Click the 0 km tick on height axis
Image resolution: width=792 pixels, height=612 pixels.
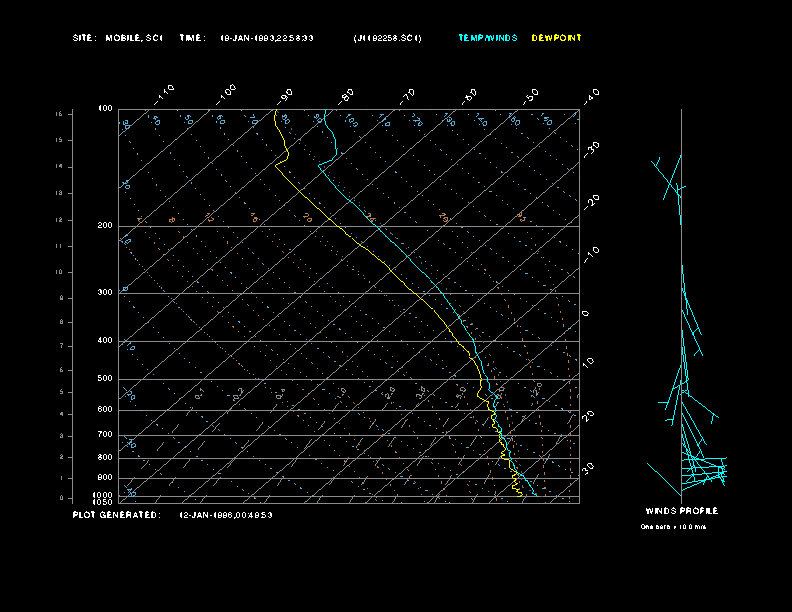pyautogui.click(x=62, y=498)
